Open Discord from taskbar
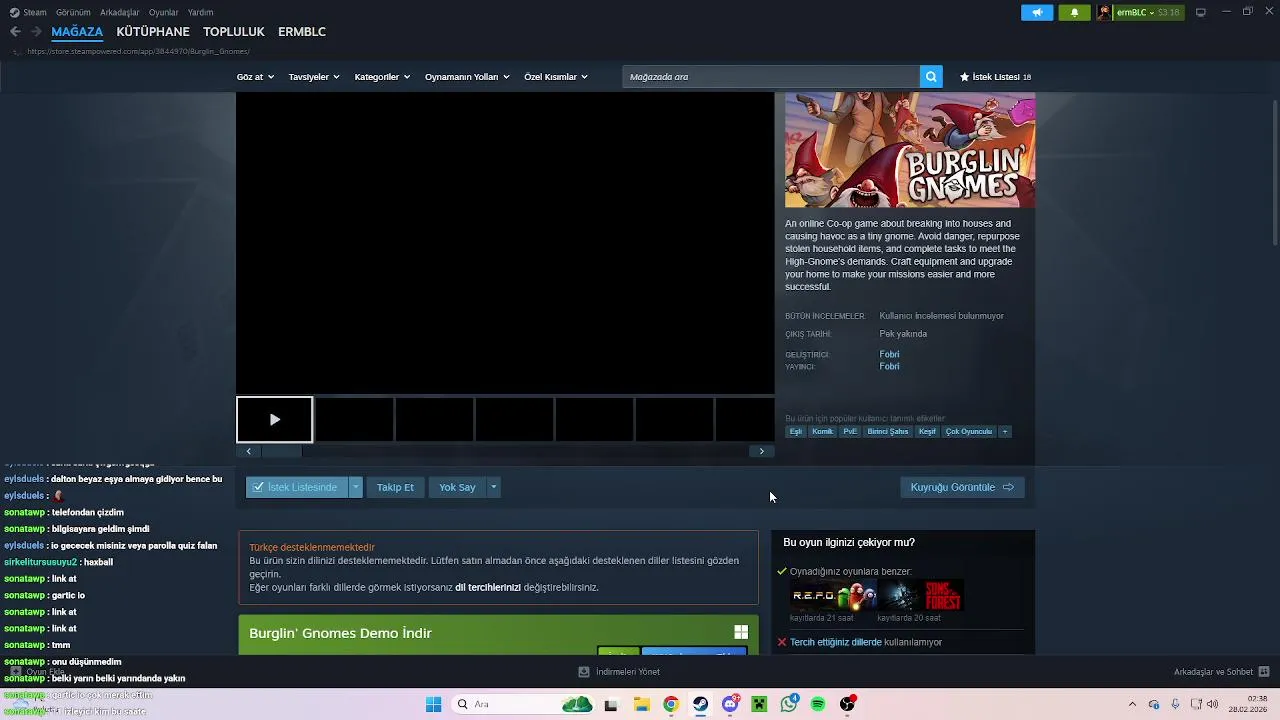Image resolution: width=1280 pixels, height=720 pixels. coord(730,704)
